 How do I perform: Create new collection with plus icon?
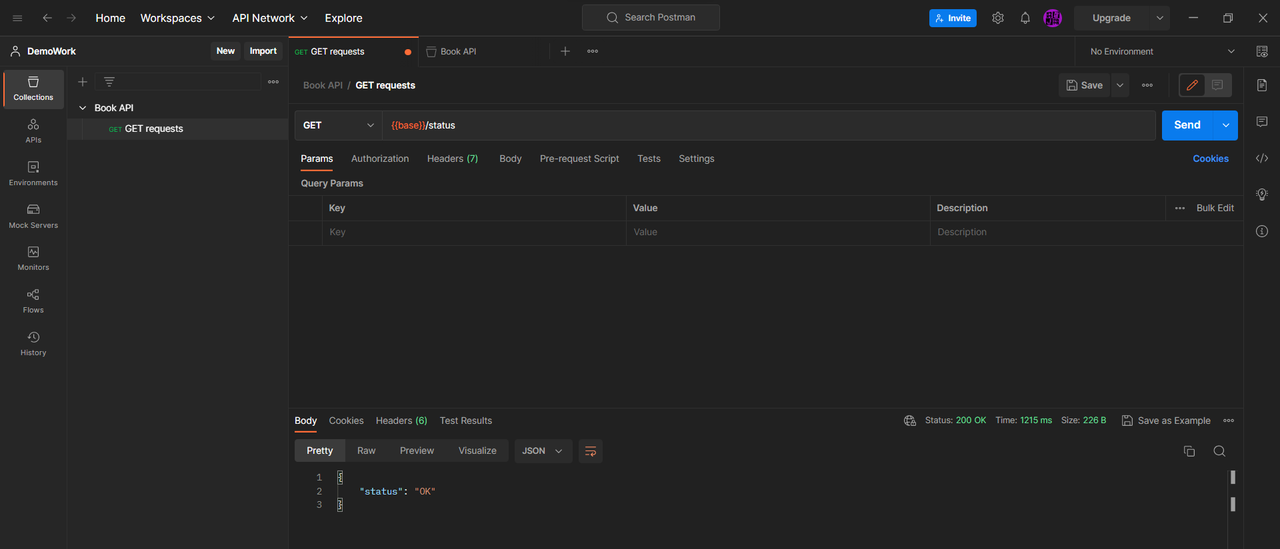click(x=83, y=82)
